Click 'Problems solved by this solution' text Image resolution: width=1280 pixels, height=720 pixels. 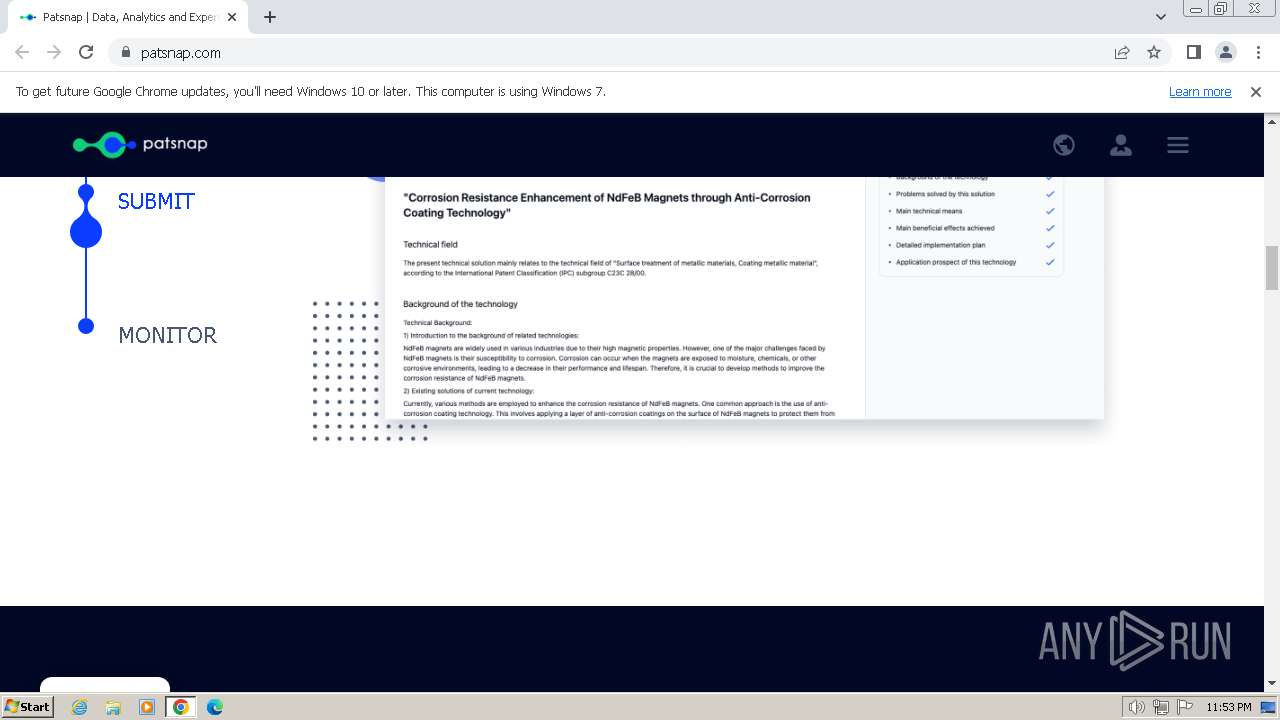[x=945, y=194]
